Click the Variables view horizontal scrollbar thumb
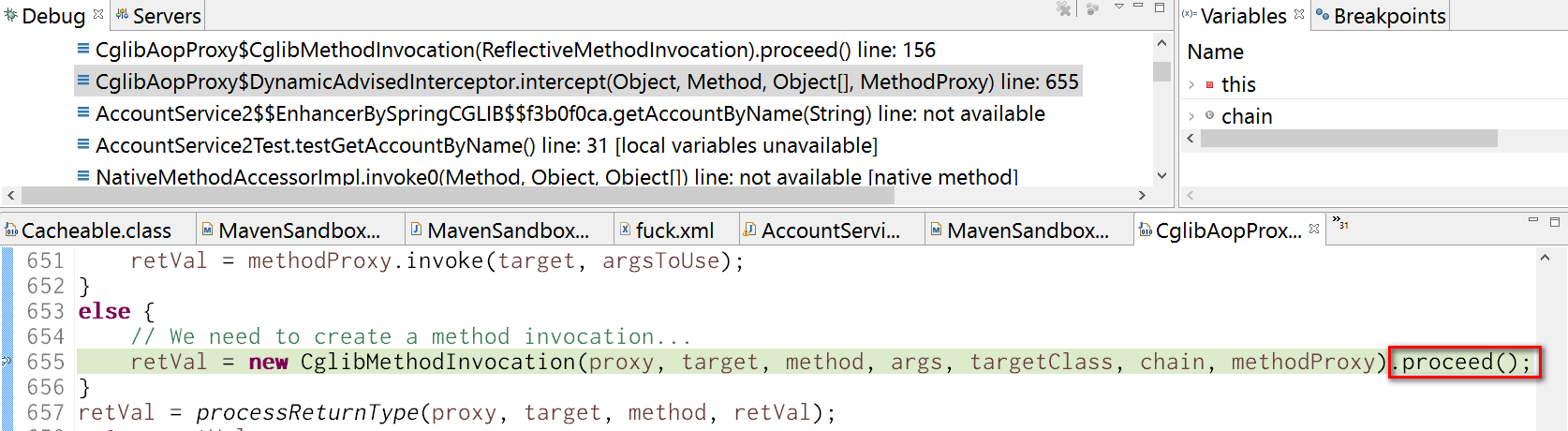The height and width of the screenshot is (431, 1568). pyautogui.click(x=1349, y=139)
